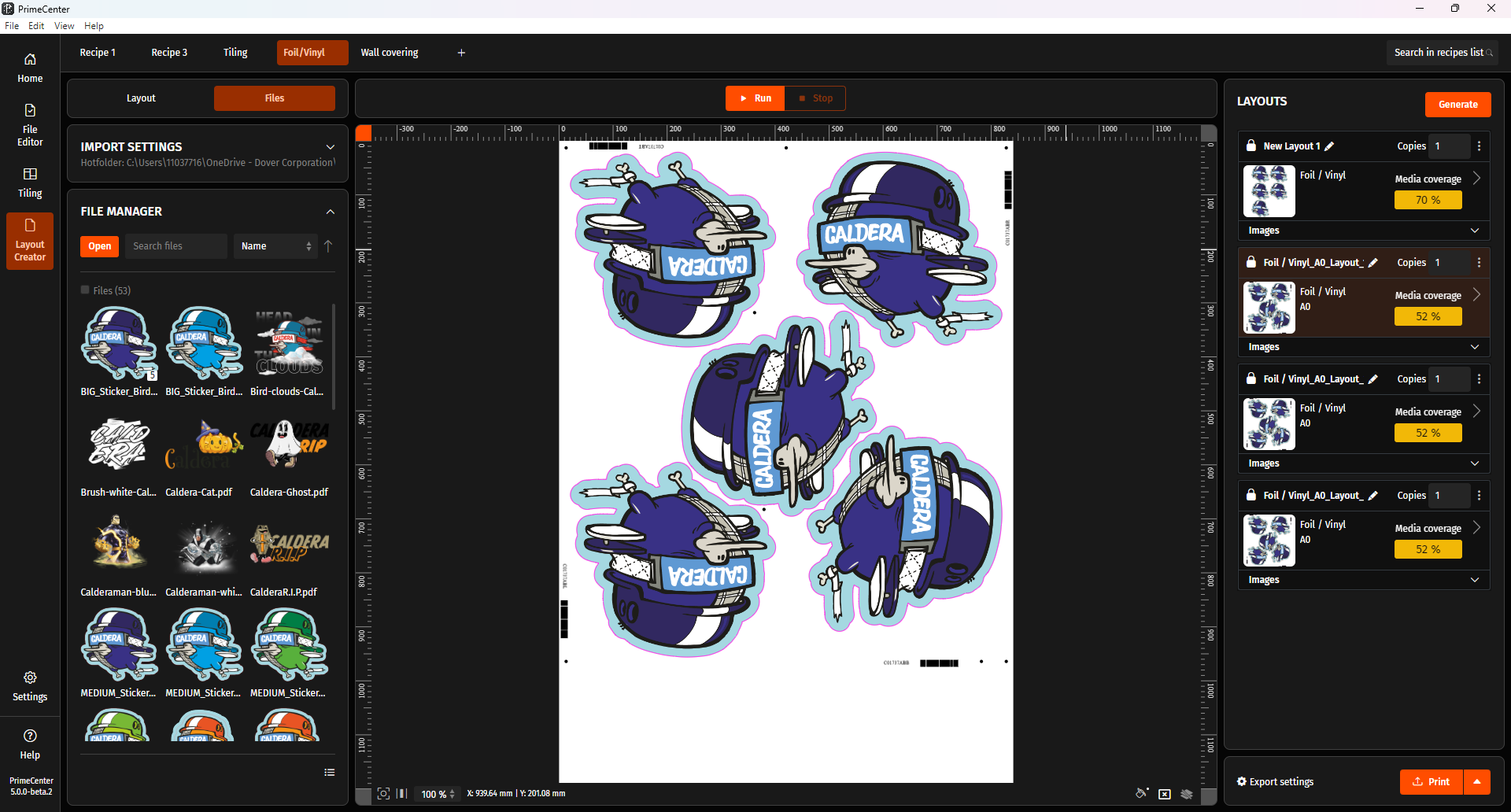The width and height of the screenshot is (1511, 812).
Task: Switch file list view via list icon
Action: (330, 773)
